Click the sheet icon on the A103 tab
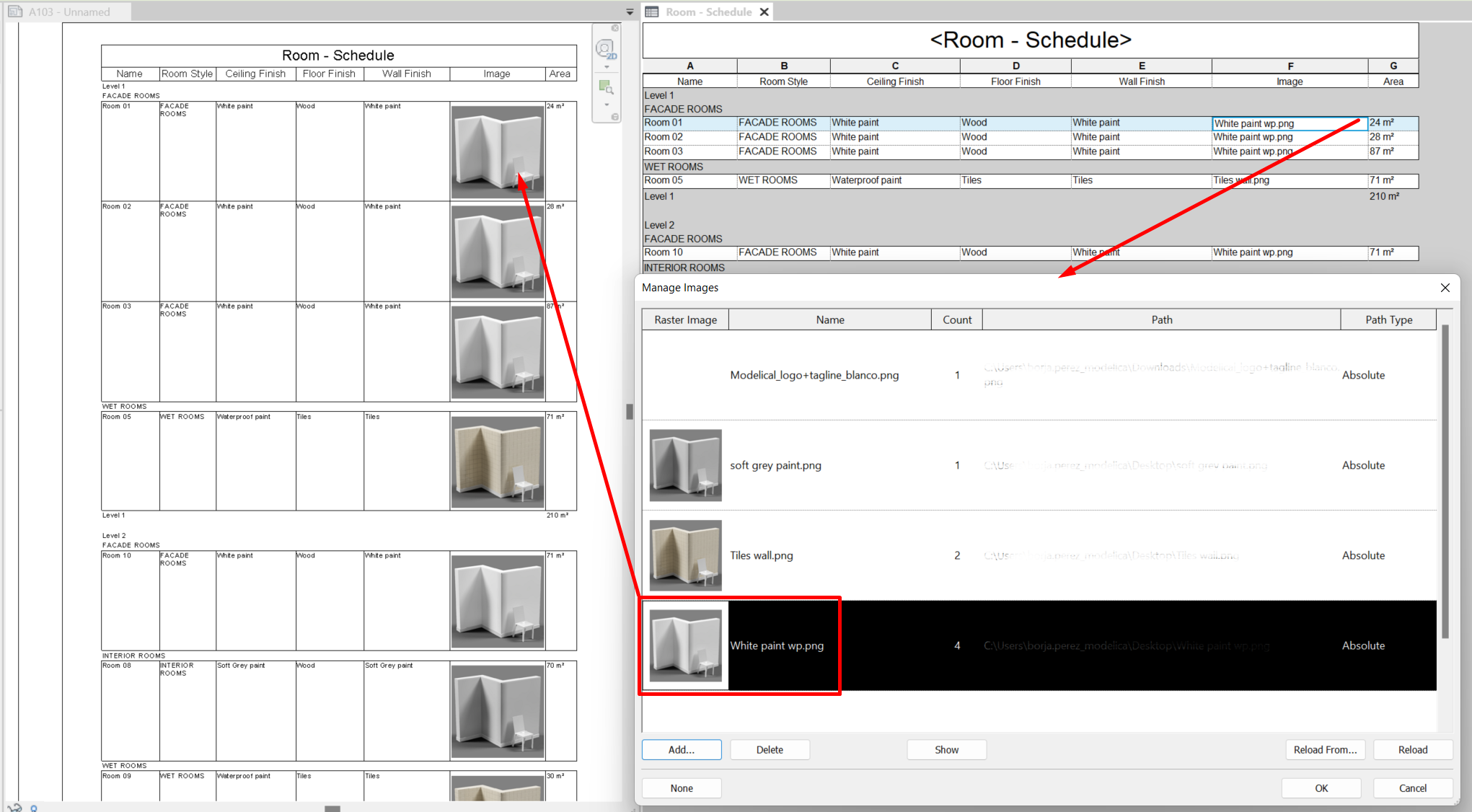The height and width of the screenshot is (812, 1472). click(x=15, y=12)
